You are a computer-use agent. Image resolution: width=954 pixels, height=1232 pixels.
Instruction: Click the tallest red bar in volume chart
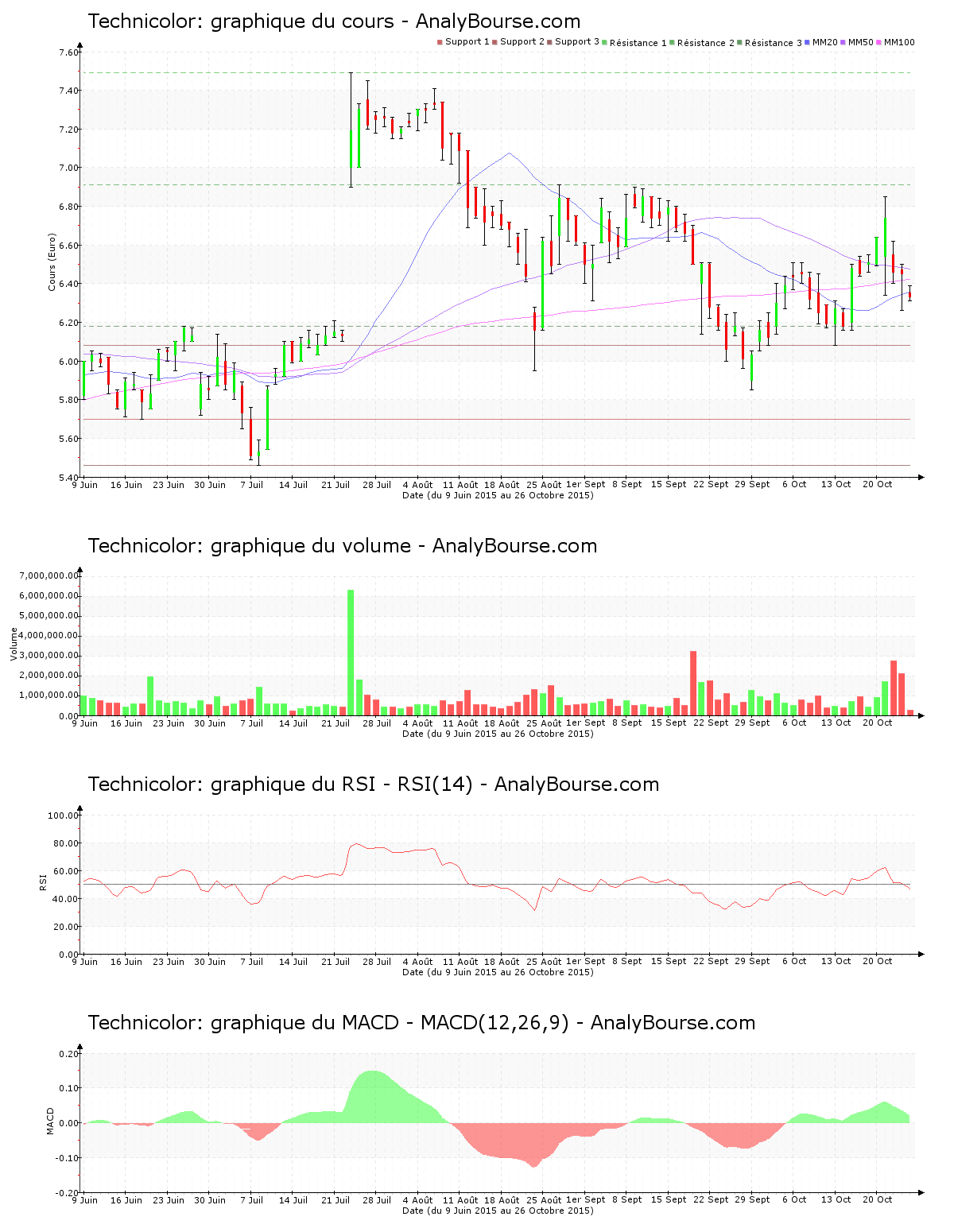click(693, 684)
